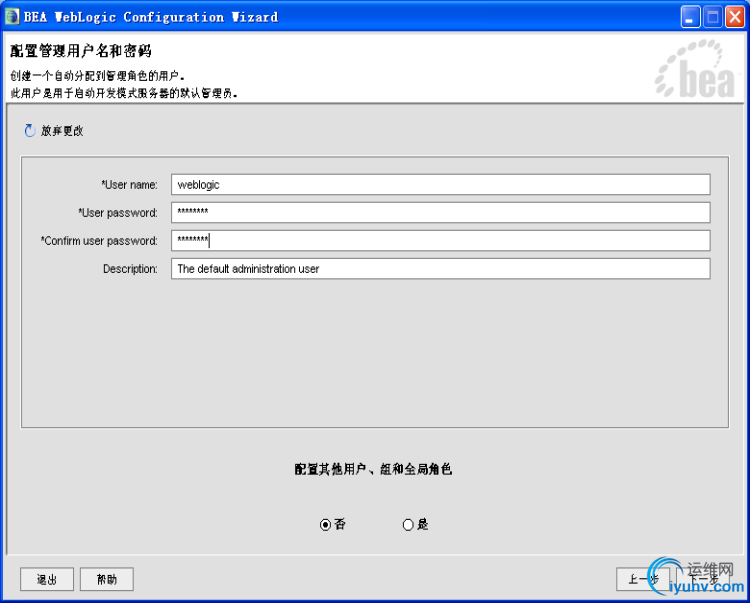The height and width of the screenshot is (603, 750).
Task: Click into the User password field
Action: (441, 212)
